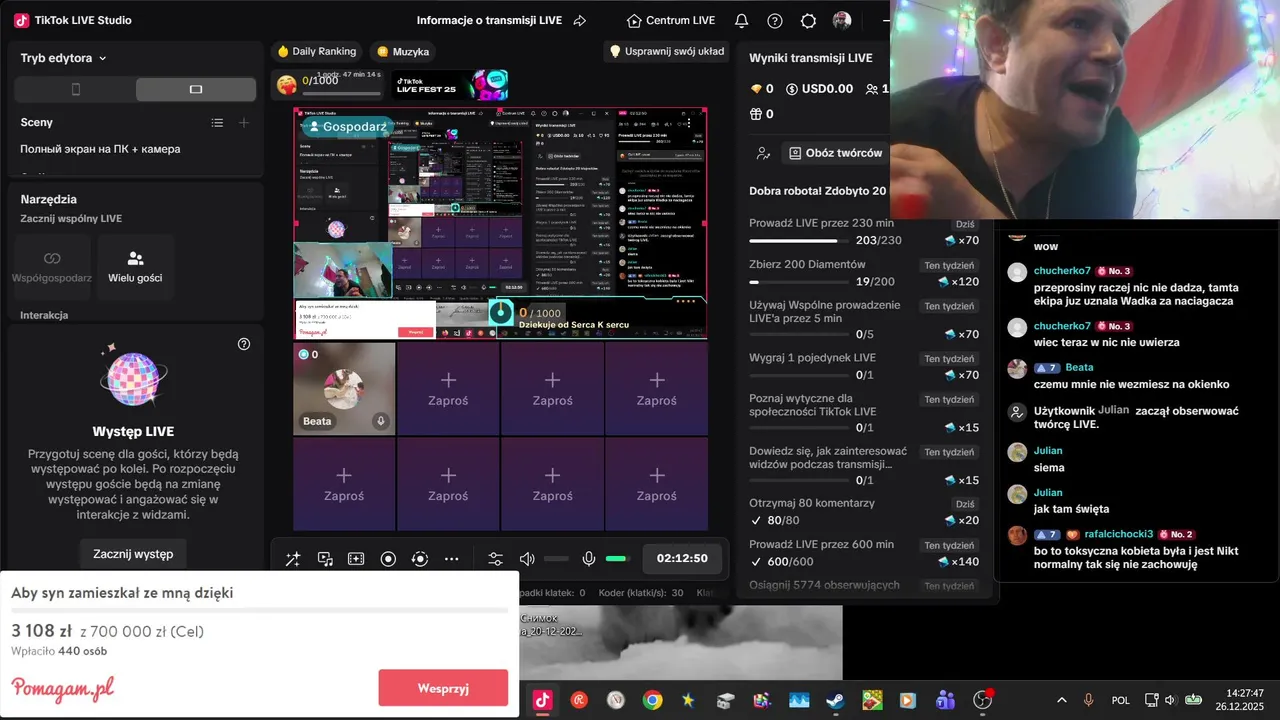Click the Zacznij występ button
Viewport: 1280px width, 720px height.
pyautogui.click(x=133, y=554)
